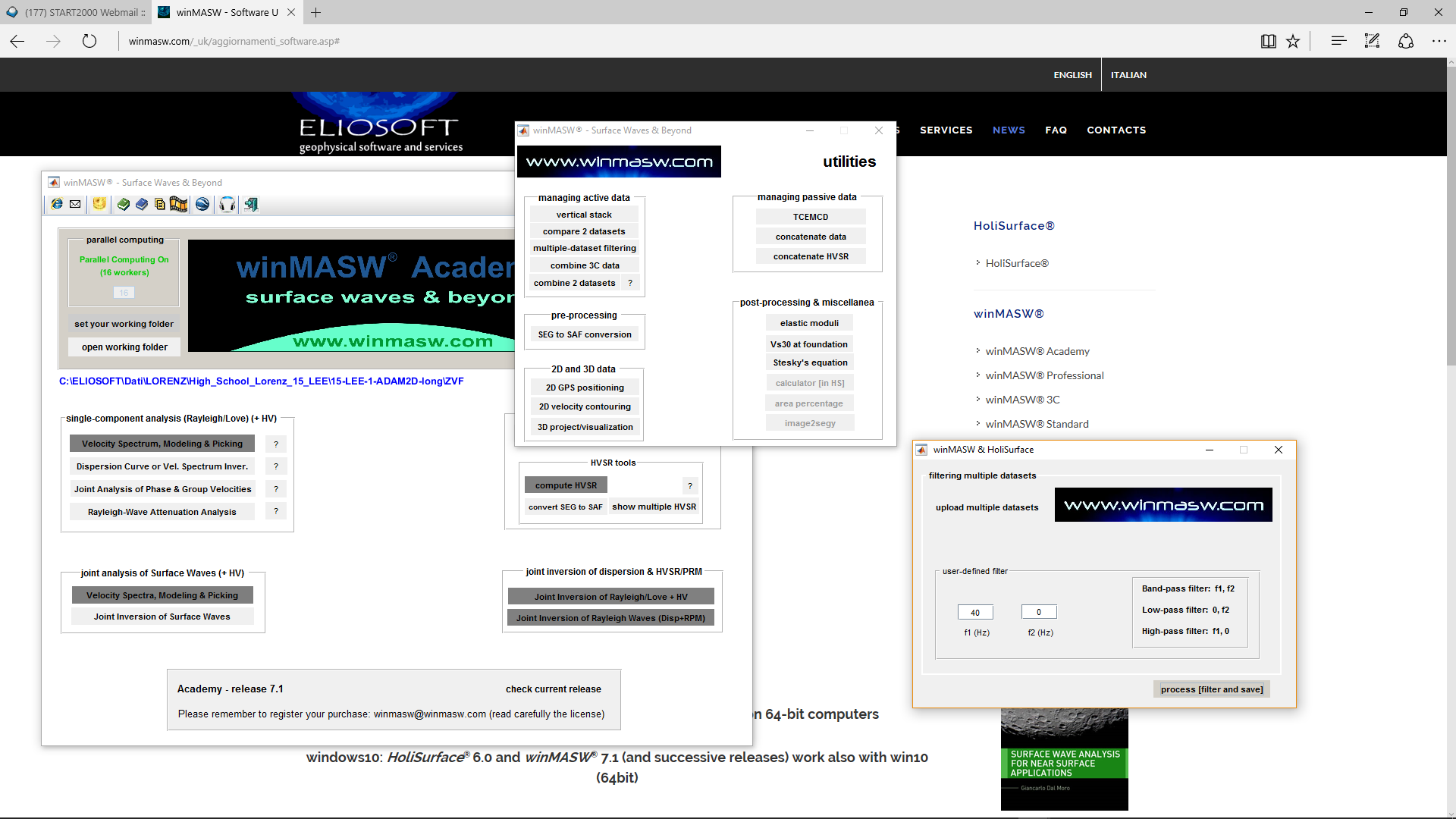
Task: Click Joint Inversion of Surface Waves button
Action: click(x=162, y=617)
